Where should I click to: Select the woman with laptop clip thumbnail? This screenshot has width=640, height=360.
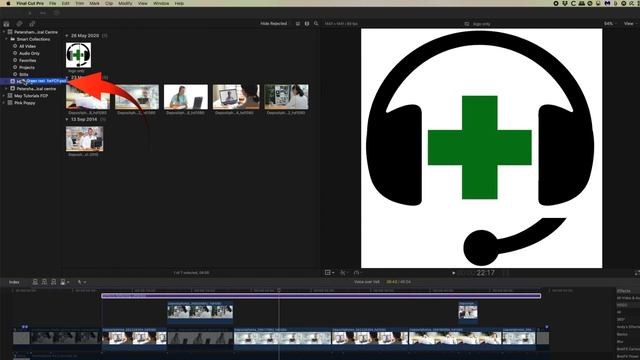pos(186,97)
